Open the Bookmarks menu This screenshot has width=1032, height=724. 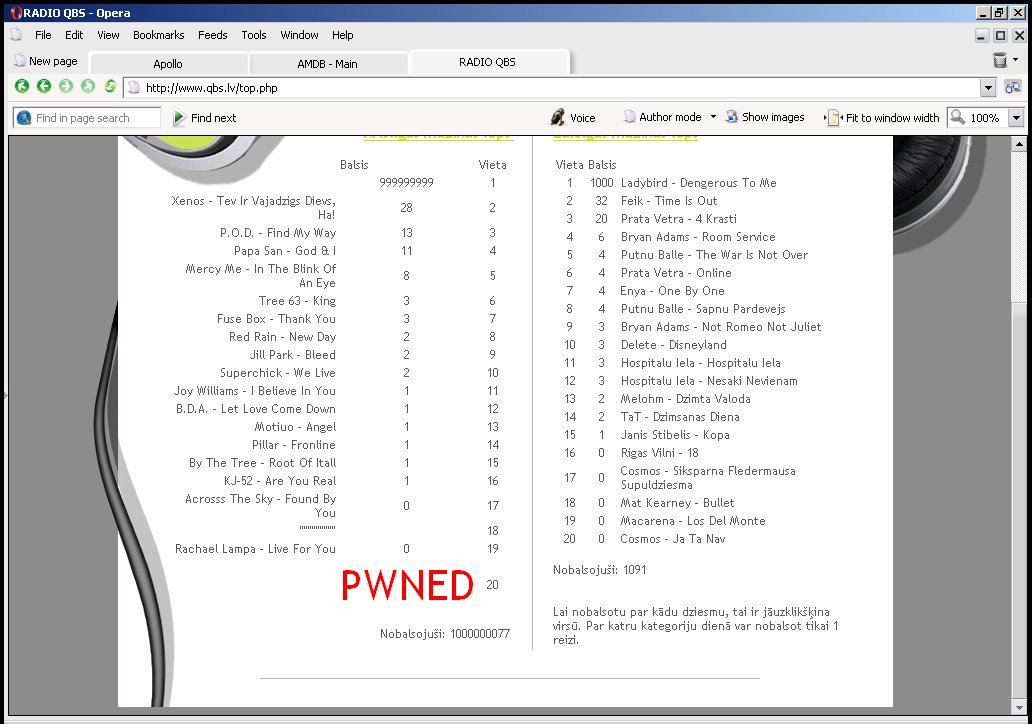pyautogui.click(x=158, y=35)
